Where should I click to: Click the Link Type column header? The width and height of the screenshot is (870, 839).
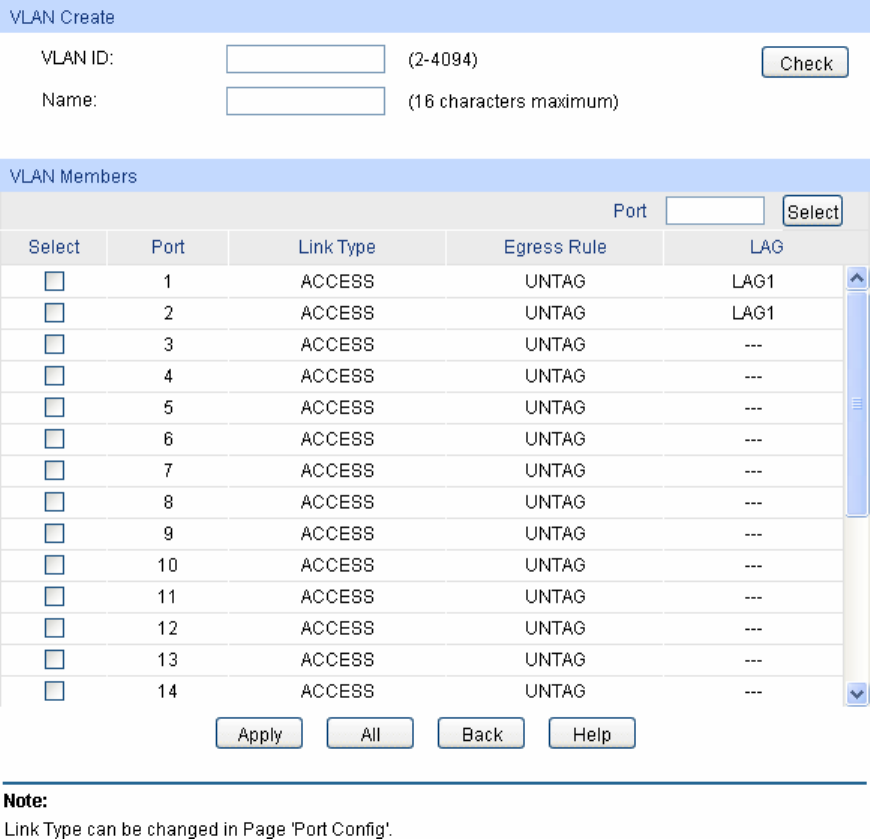click(337, 248)
